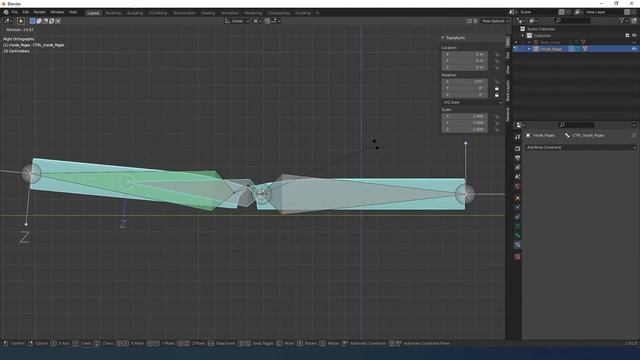Image resolution: width=640 pixels, height=360 pixels.
Task: Toggle the Collection exclude checkbox
Action: click(627, 36)
